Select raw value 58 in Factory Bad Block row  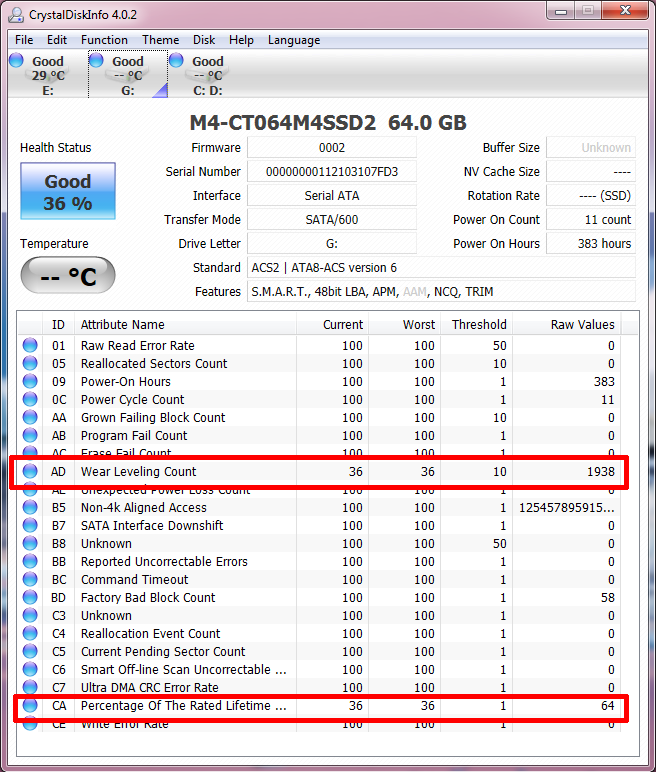608,597
